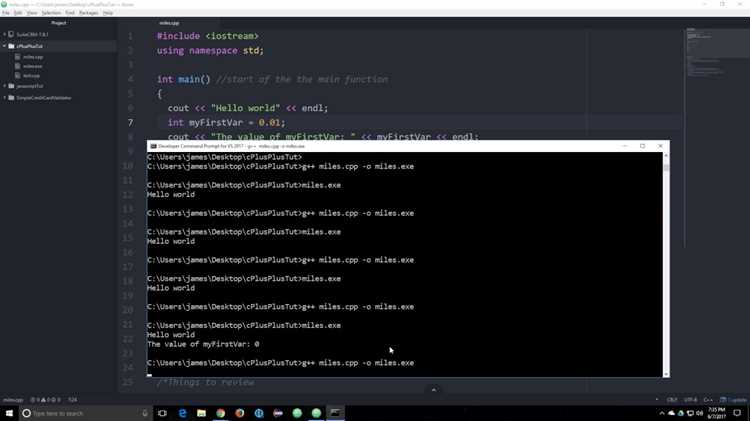Screen dimensions: 750x421
Task: Open the View menu
Action: [32, 13]
